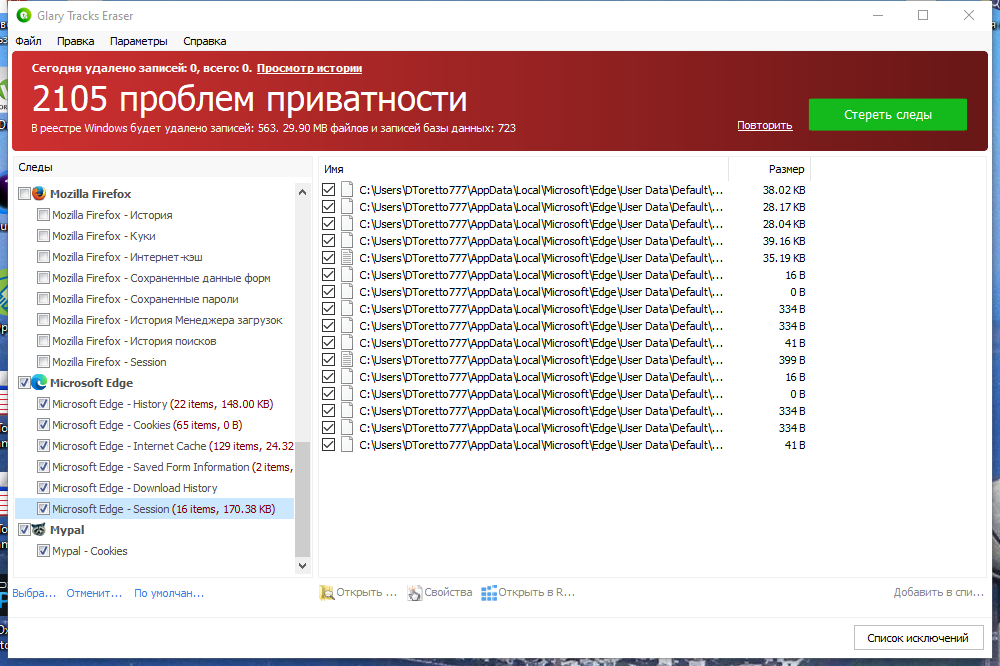Sort by the Имя column header

(523, 169)
